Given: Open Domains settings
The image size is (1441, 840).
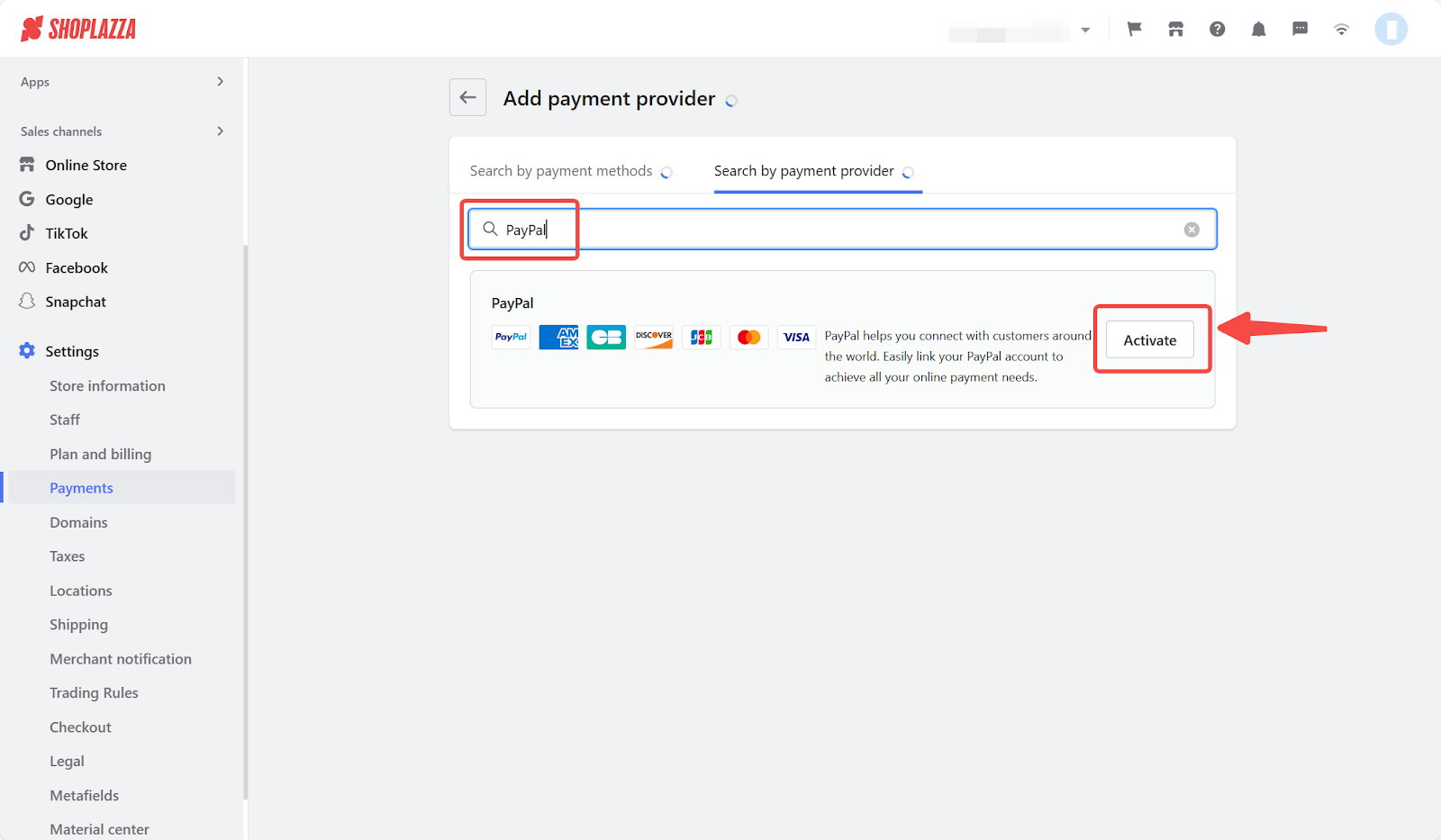Looking at the screenshot, I should click(78, 522).
